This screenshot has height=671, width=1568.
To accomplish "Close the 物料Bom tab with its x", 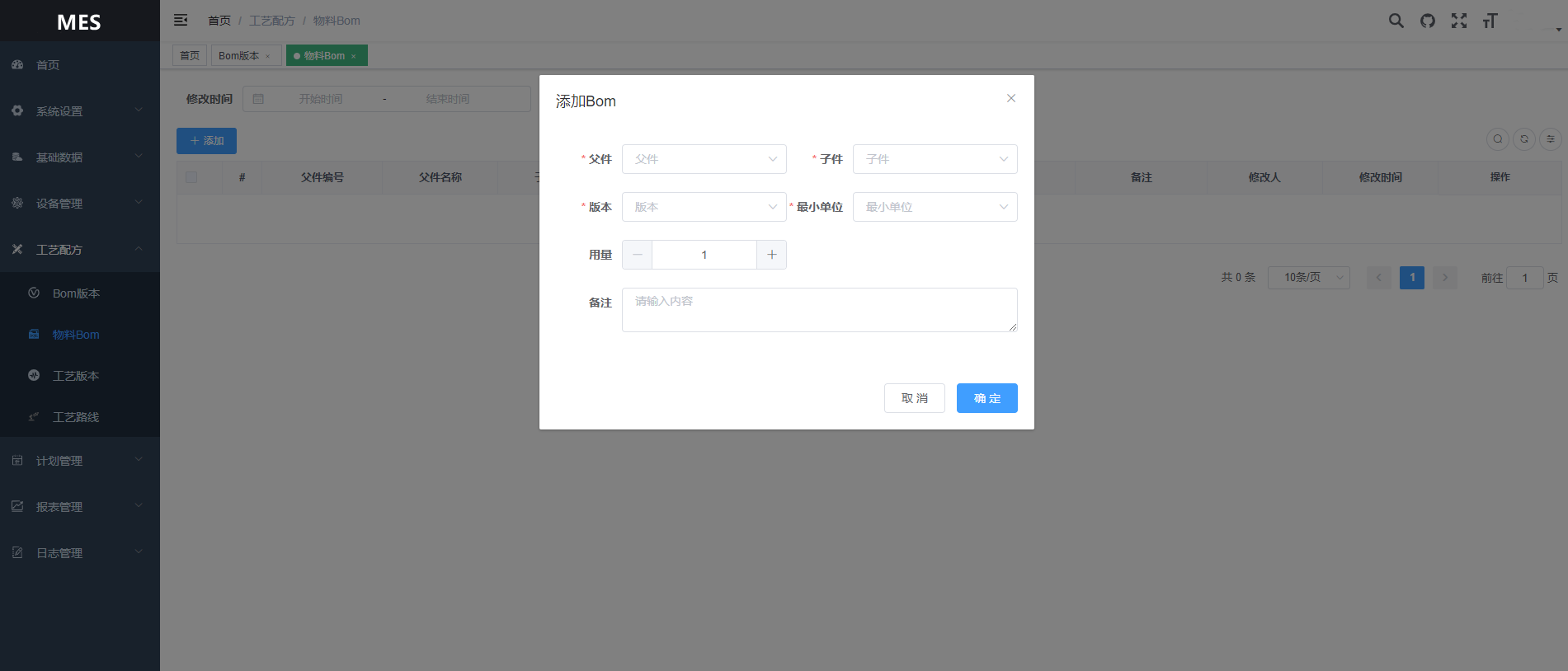I will (353, 56).
